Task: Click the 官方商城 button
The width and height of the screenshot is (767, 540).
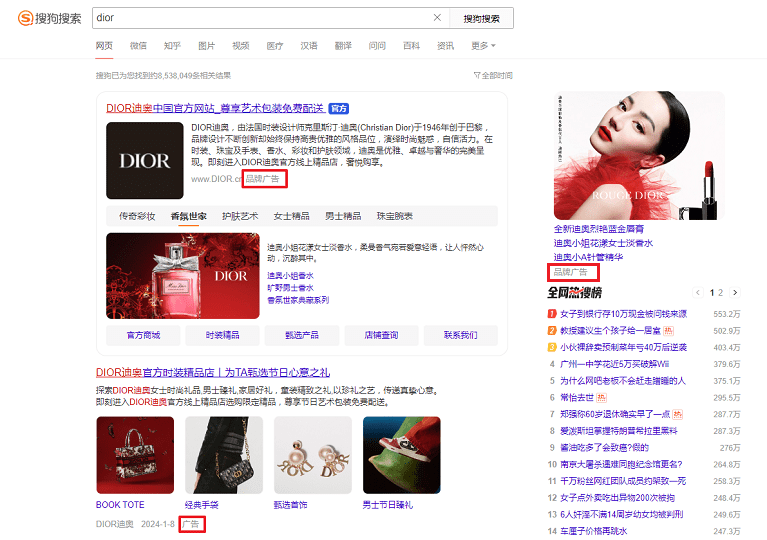Action: 143,335
